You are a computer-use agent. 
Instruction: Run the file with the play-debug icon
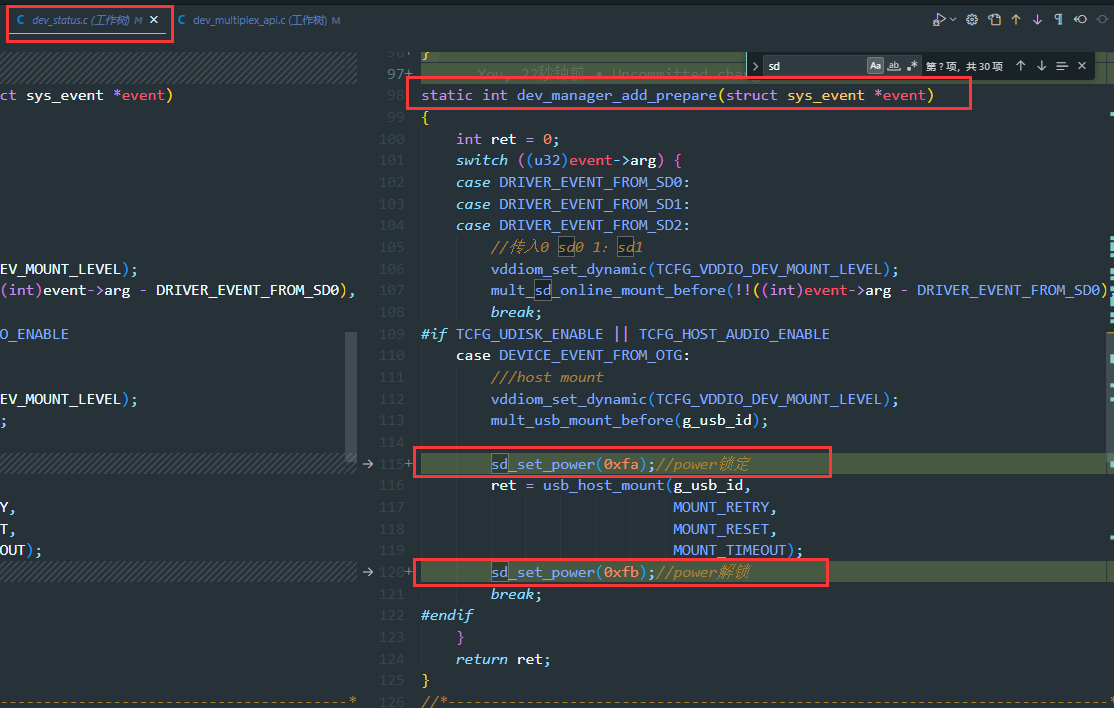[939, 20]
